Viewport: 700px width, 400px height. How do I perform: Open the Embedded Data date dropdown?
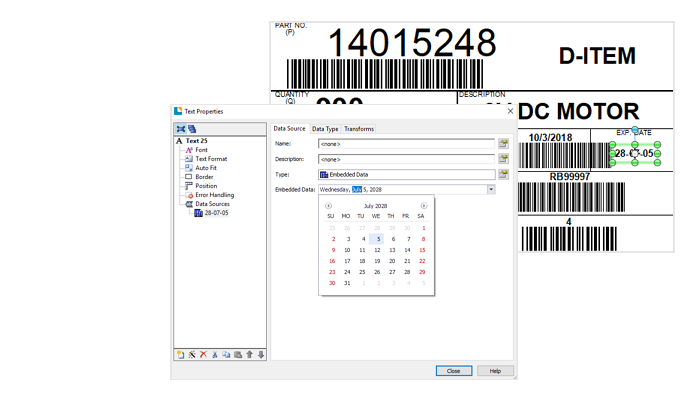(x=491, y=189)
